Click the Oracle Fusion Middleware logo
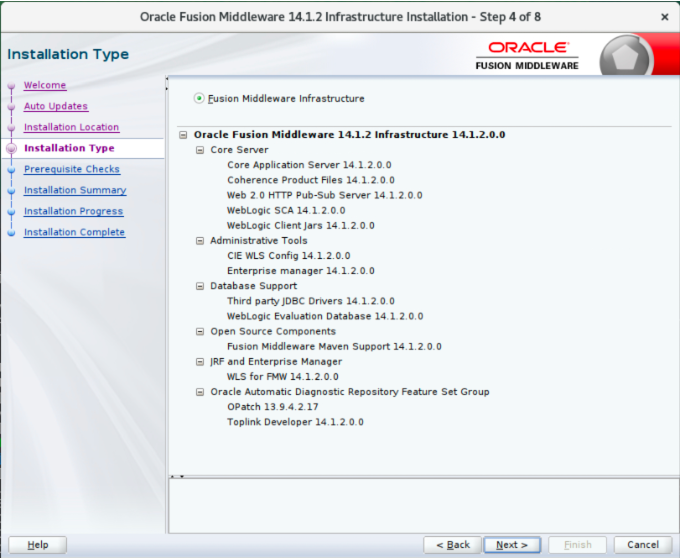Viewport: 680px width, 558px height. pyautogui.click(x=527, y=56)
